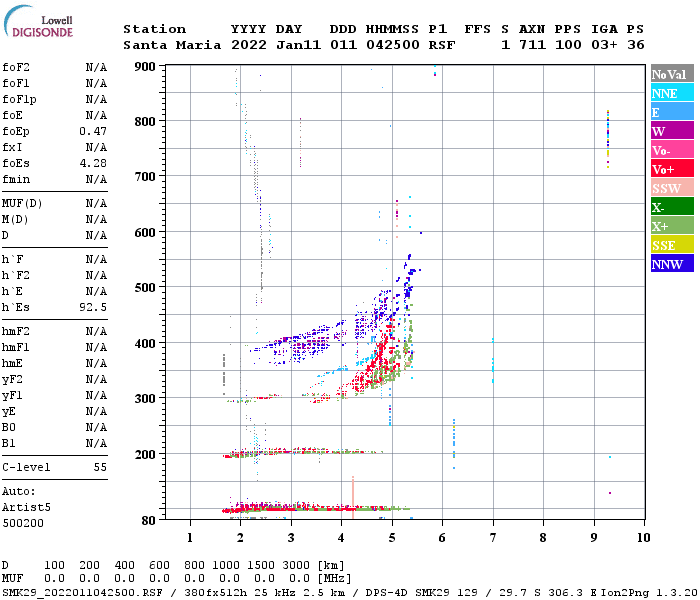700x600 pixels.
Task: Click the 900 y-axis label
Action: (x=145, y=67)
